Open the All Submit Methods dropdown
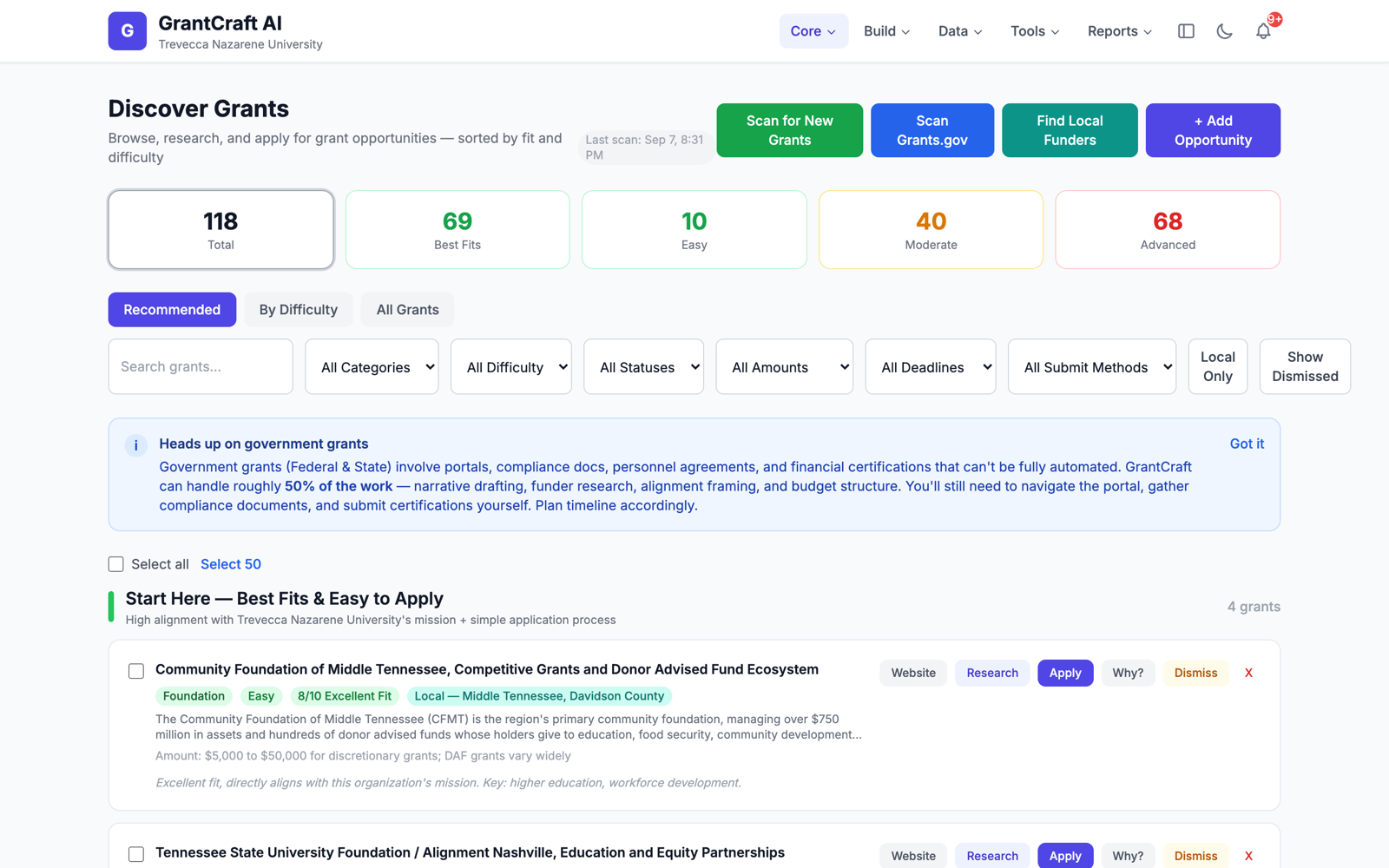1389x868 pixels. 1092,366
